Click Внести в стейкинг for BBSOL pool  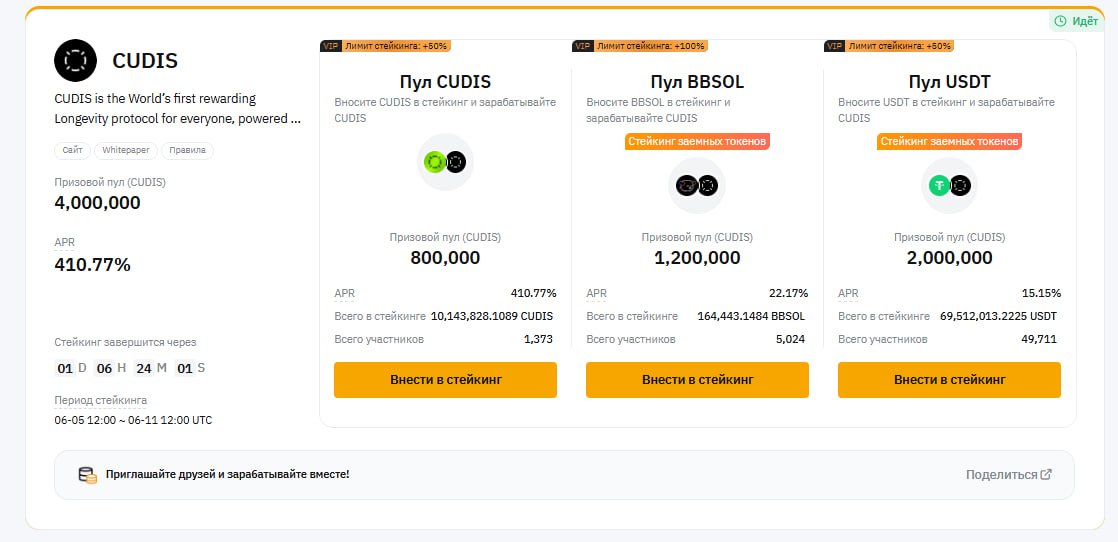pyautogui.click(x=697, y=380)
